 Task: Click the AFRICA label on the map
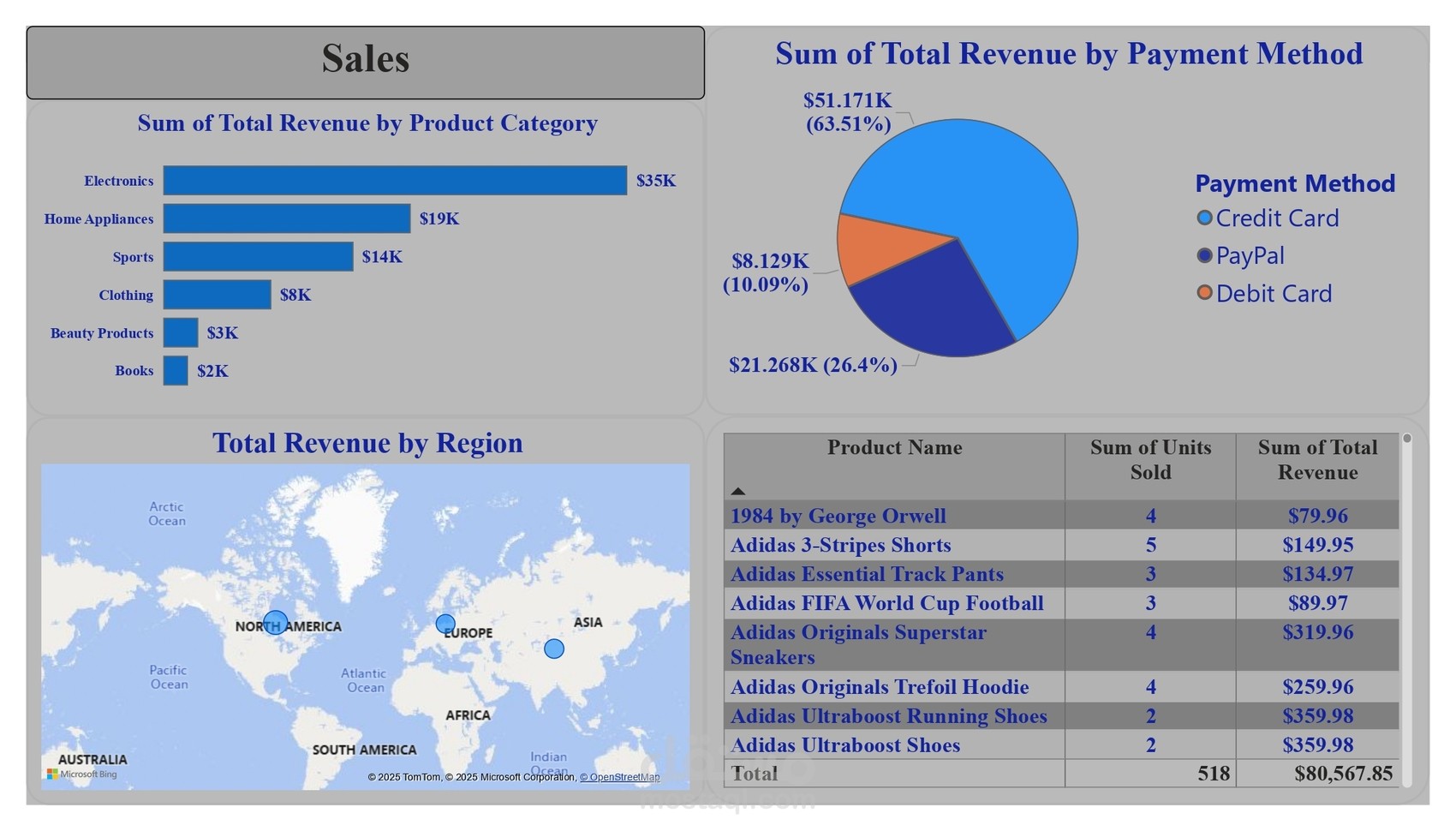[x=468, y=715]
